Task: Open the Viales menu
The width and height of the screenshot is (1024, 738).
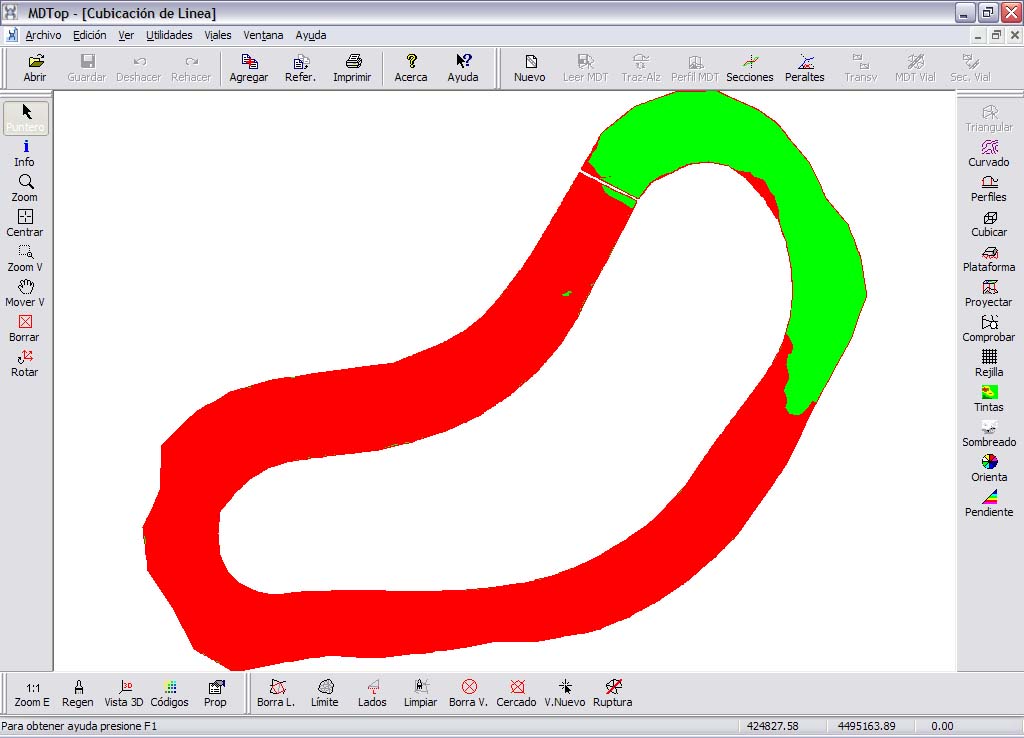Action: click(217, 35)
